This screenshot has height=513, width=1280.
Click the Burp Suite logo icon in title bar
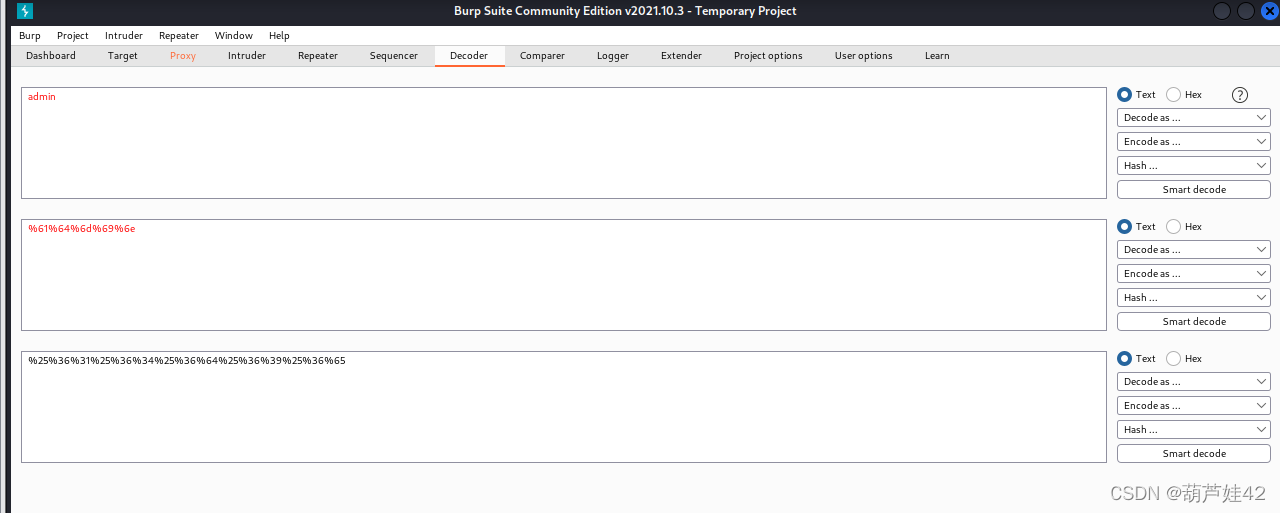26,11
